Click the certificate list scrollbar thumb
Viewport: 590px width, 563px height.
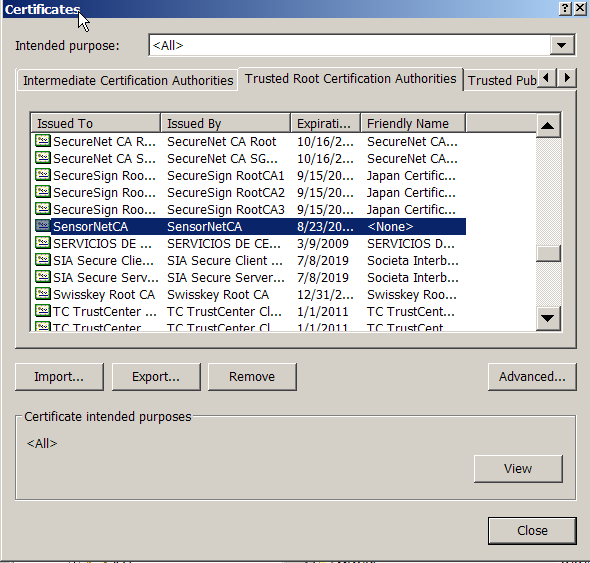click(x=548, y=253)
